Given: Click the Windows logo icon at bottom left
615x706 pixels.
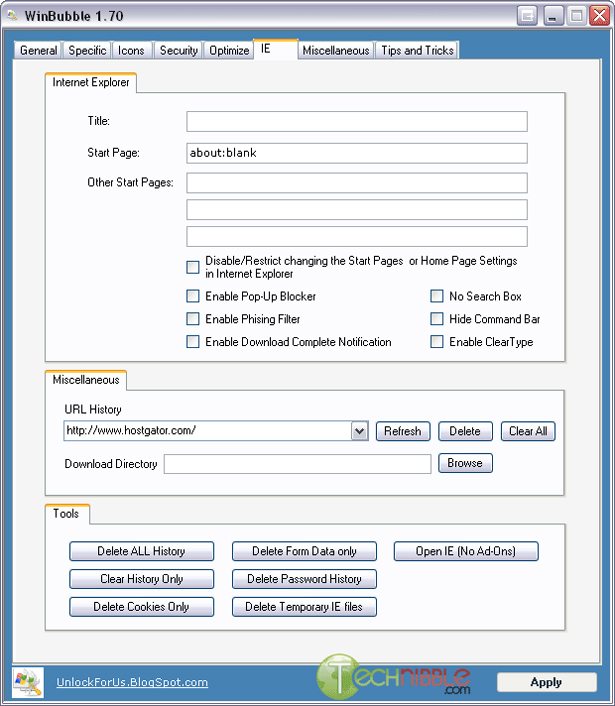Looking at the screenshot, I should 26,682.
